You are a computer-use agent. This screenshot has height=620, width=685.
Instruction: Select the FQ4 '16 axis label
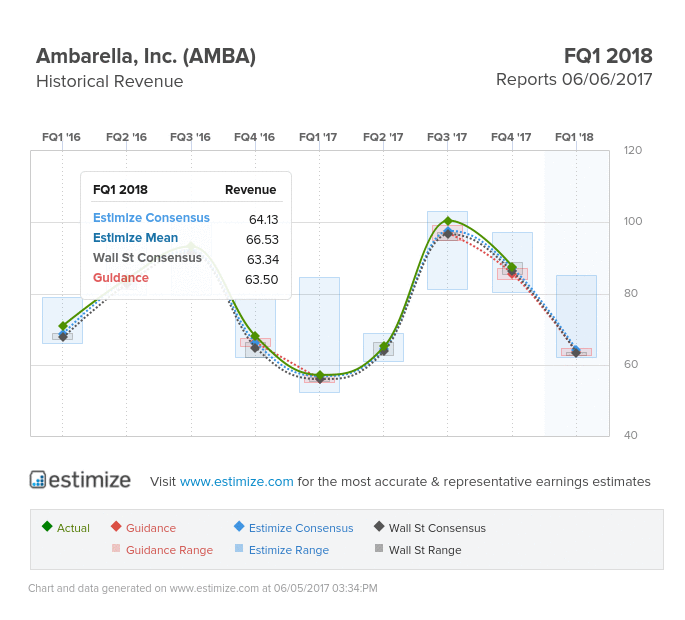click(x=255, y=137)
